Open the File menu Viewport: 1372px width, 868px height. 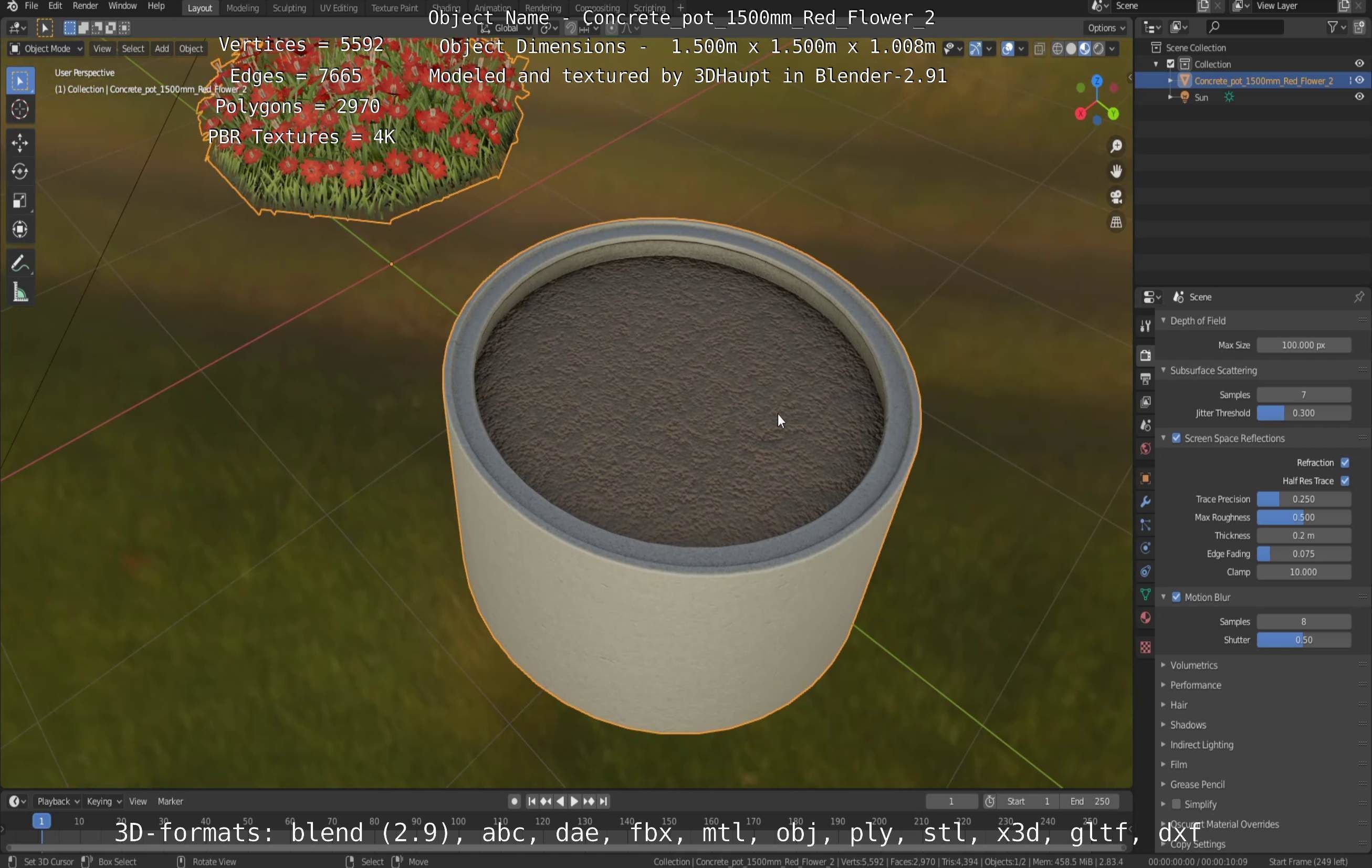tap(32, 6)
